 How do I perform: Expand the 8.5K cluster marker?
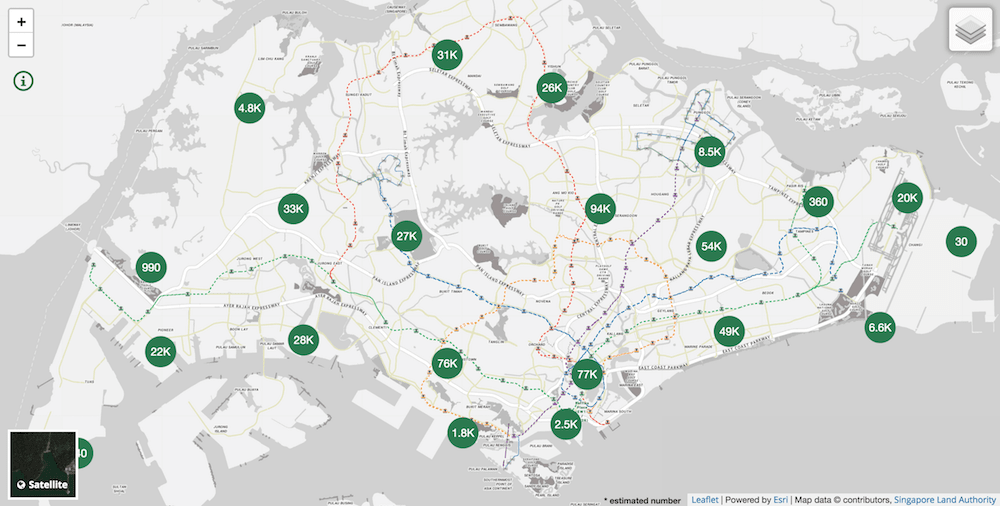click(709, 152)
